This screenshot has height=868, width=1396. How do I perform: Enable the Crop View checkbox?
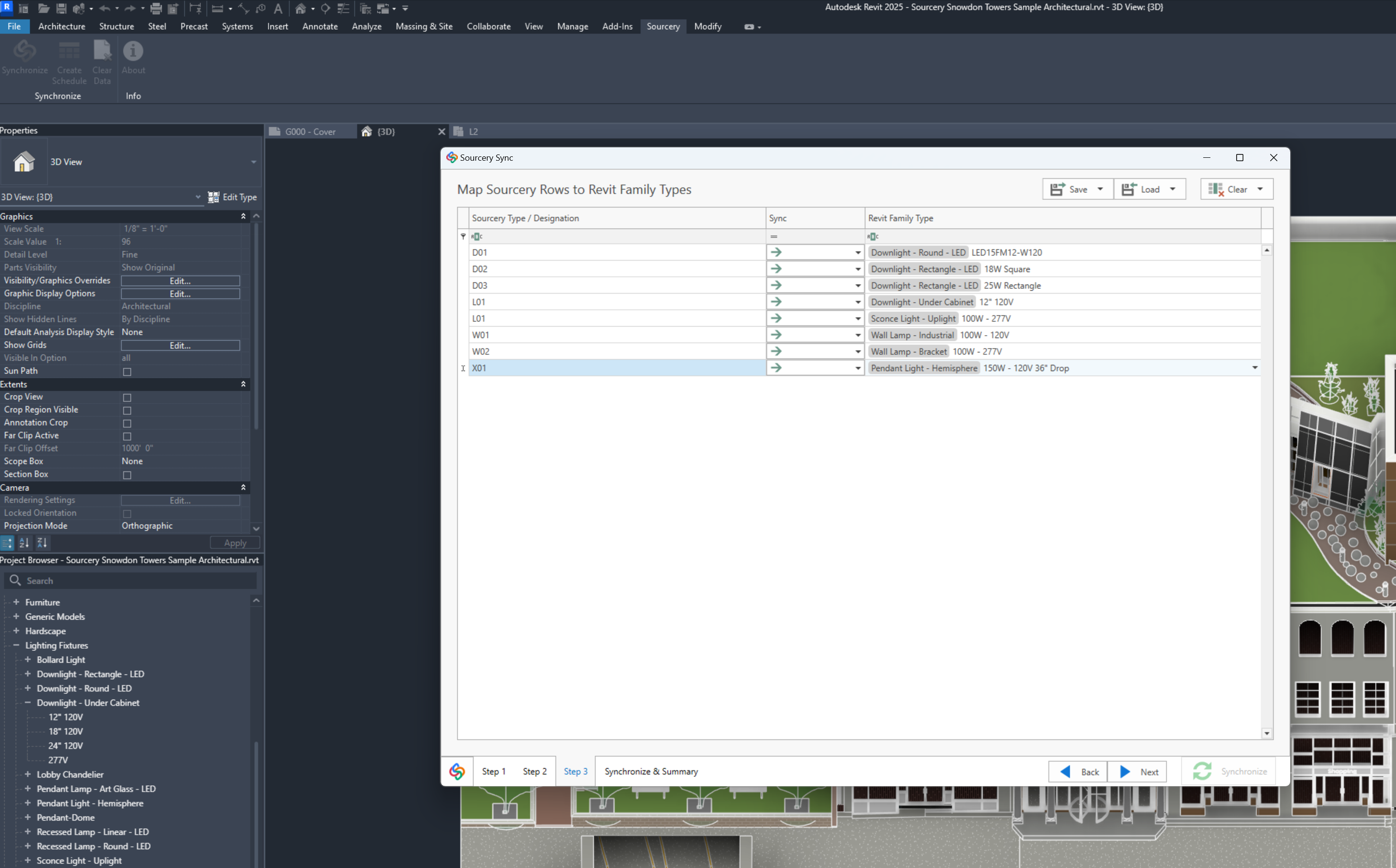click(x=127, y=398)
